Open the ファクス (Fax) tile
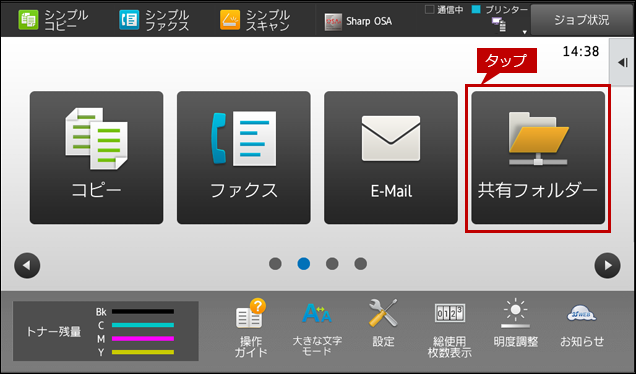 tap(244, 157)
